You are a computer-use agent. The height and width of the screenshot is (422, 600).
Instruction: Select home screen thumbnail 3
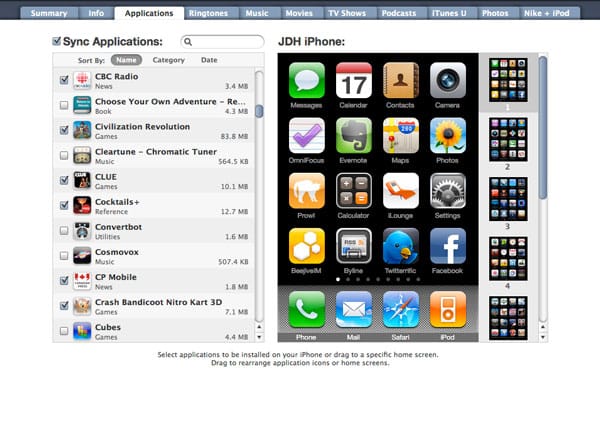(508, 199)
